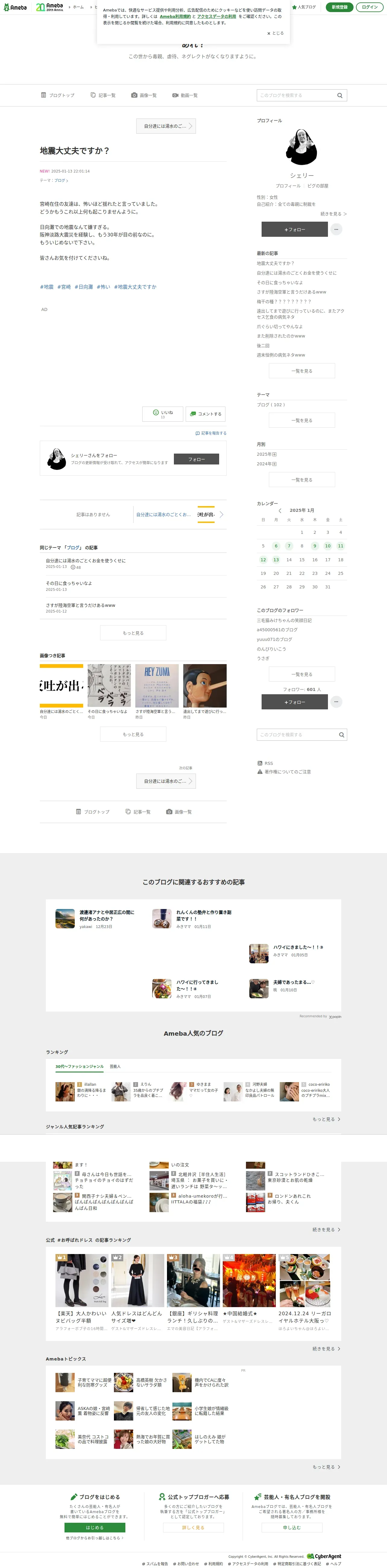Click the ellipsis beside the フォロワー 601 follow button
The height and width of the screenshot is (1568, 387).
336,702
